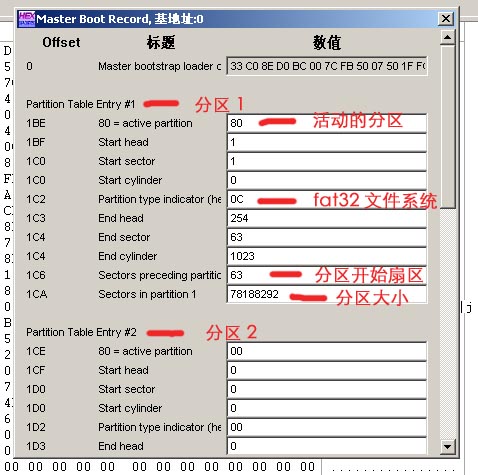Click the 1BE active partition field showing 80

point(327,123)
